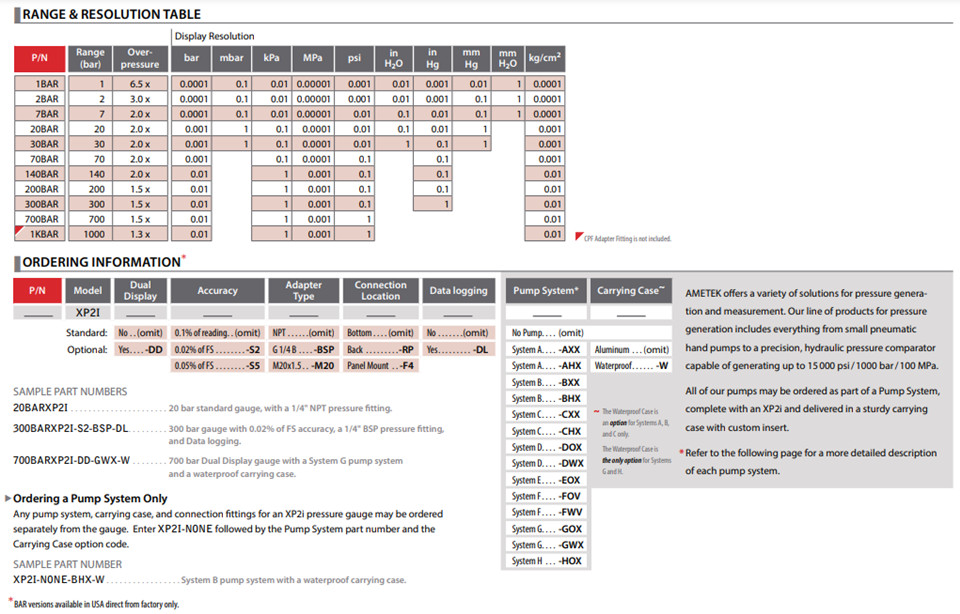Select the RANGE & RESOLUTION TABLE heading
Screen dimensions: 960x614
(x=111, y=14)
